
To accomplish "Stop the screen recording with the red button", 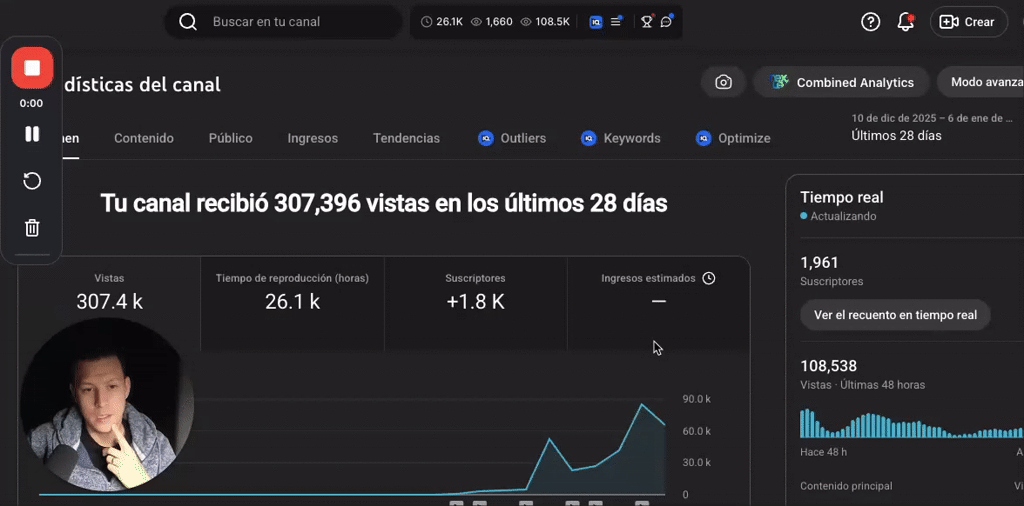I will click(32, 68).
